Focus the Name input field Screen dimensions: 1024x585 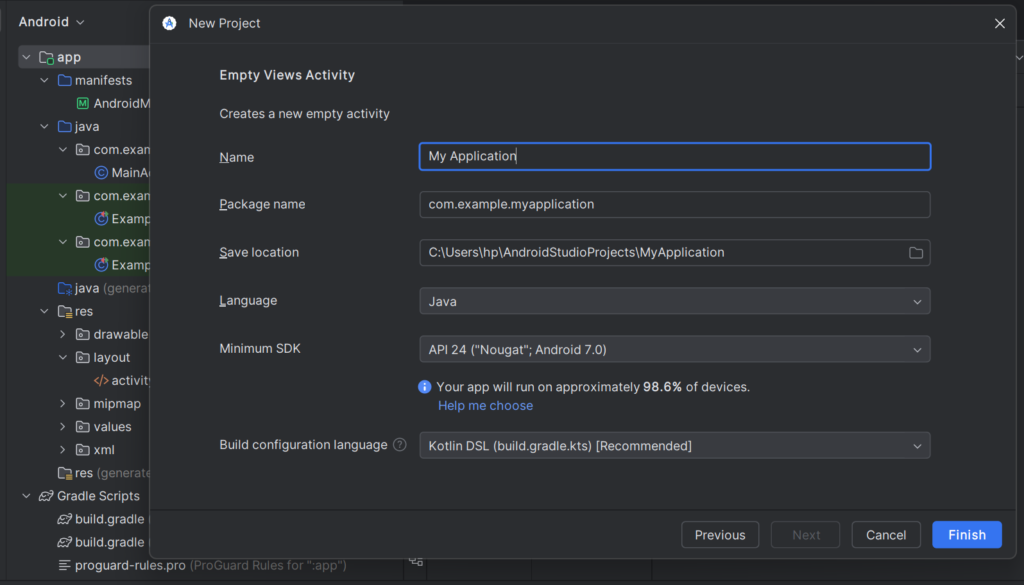(675, 156)
